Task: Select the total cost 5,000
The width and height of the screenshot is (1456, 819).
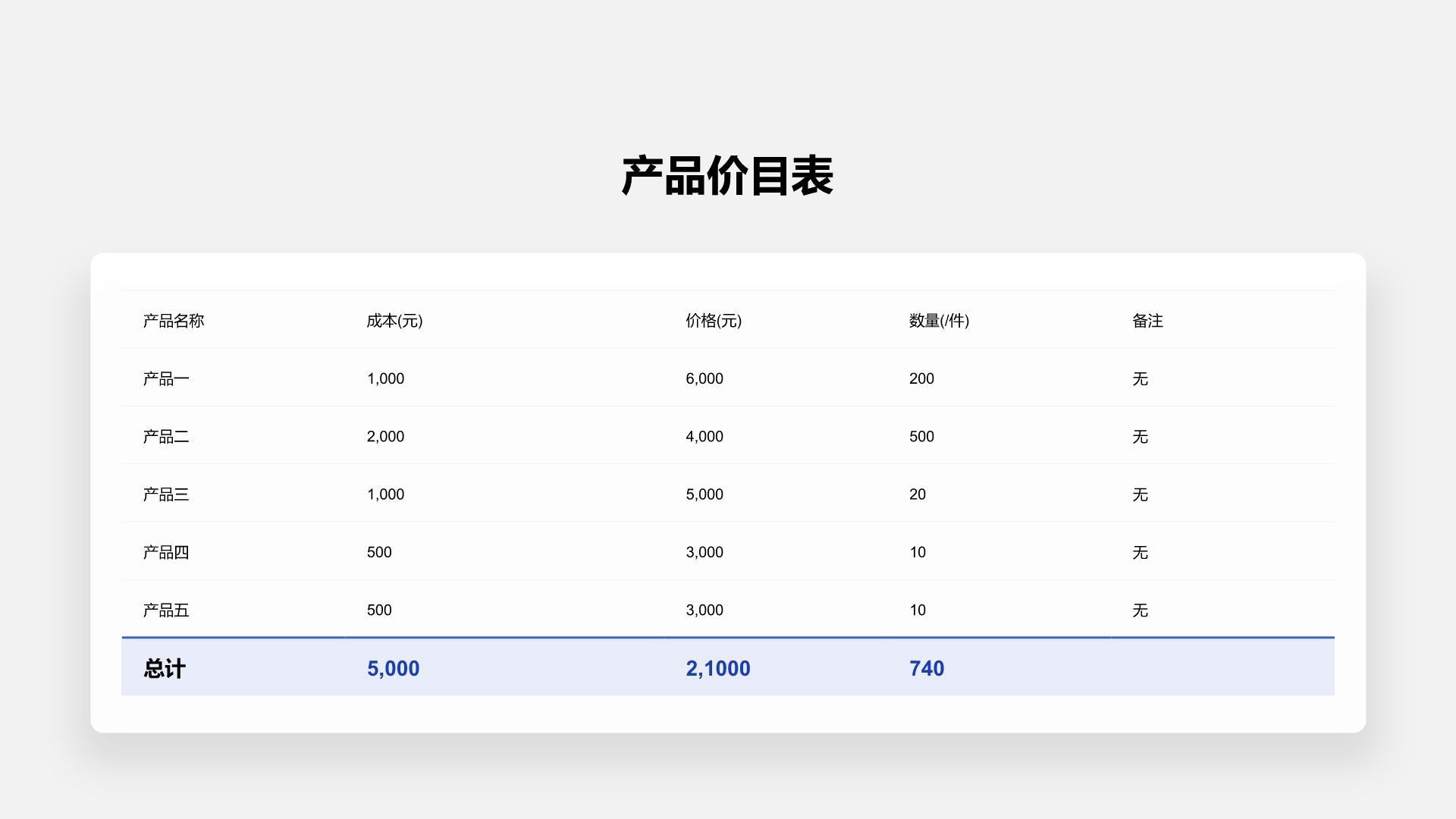Action: click(x=393, y=668)
